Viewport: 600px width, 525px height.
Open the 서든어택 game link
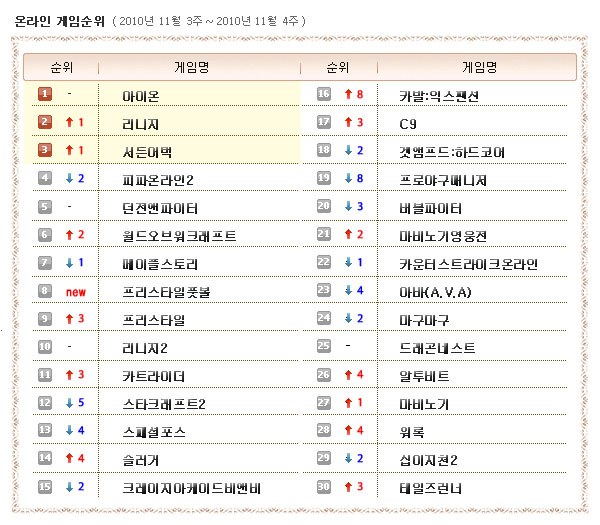(x=147, y=152)
